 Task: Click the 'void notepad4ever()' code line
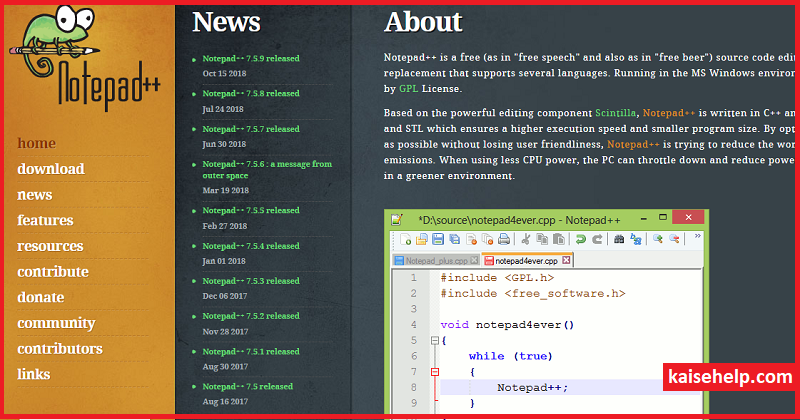click(x=508, y=325)
